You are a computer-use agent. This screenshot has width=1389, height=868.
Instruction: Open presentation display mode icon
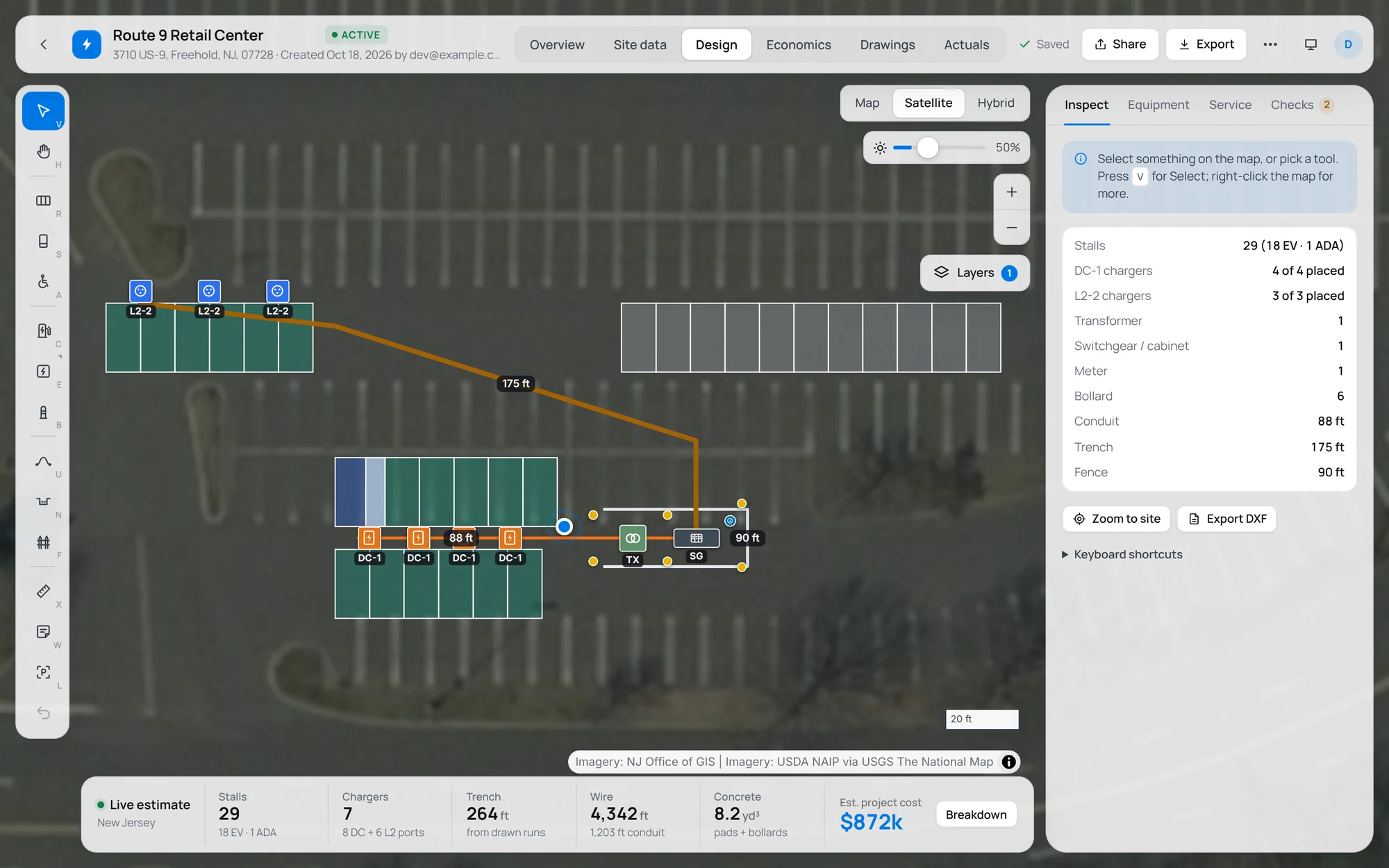click(x=1311, y=44)
